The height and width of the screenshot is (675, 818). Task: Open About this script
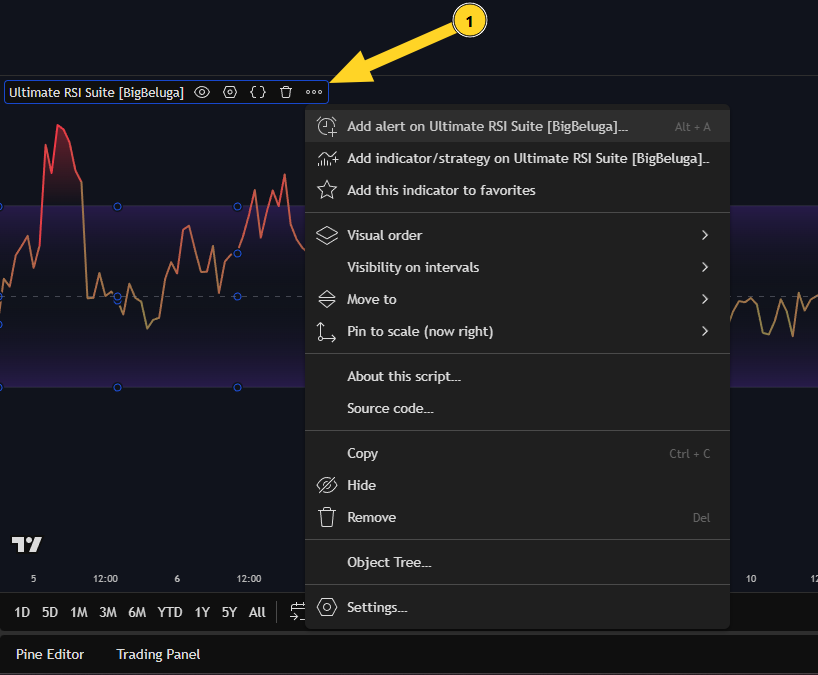[x=403, y=376]
